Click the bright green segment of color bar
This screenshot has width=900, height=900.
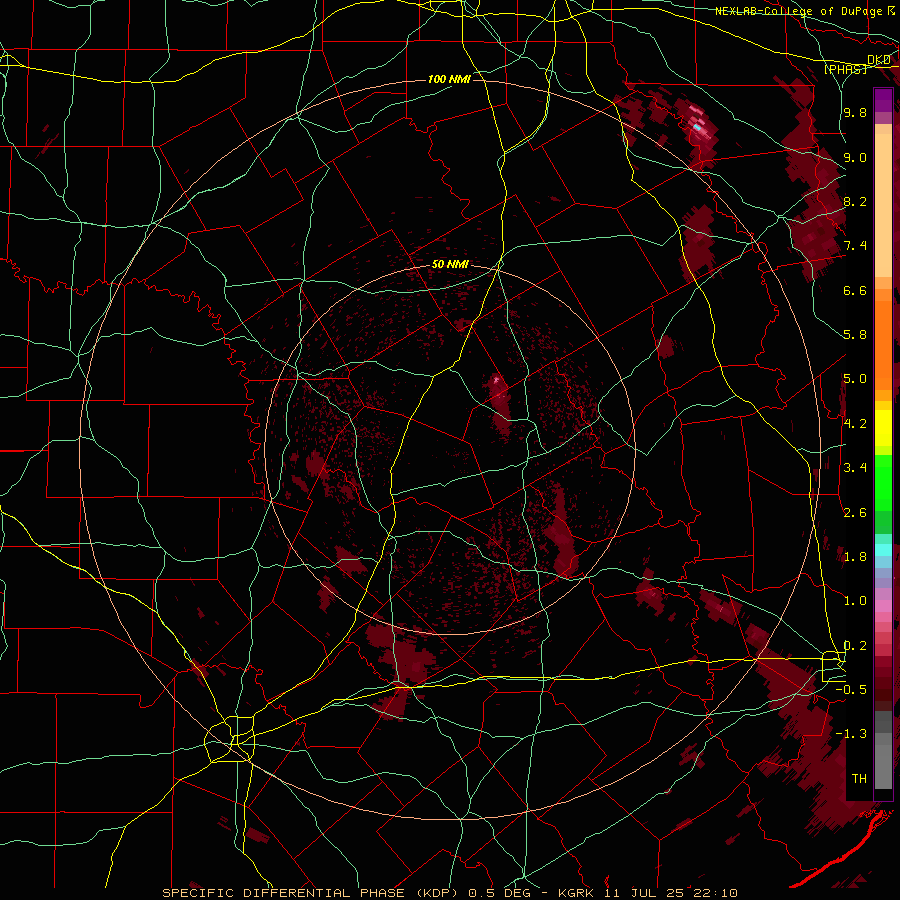point(883,483)
